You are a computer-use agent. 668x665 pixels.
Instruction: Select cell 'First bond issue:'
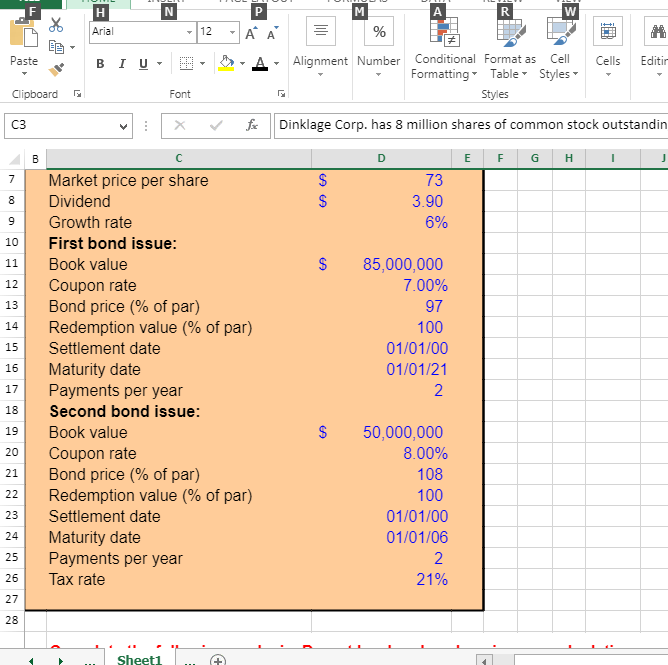179,243
